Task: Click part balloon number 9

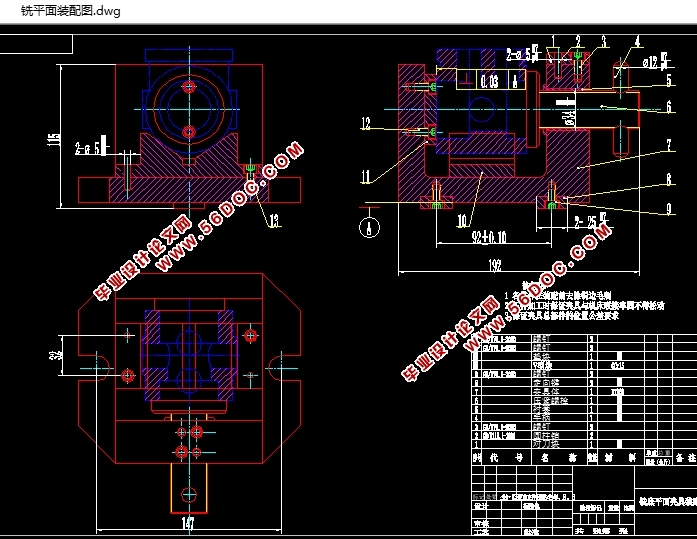Action: pyautogui.click(x=668, y=209)
